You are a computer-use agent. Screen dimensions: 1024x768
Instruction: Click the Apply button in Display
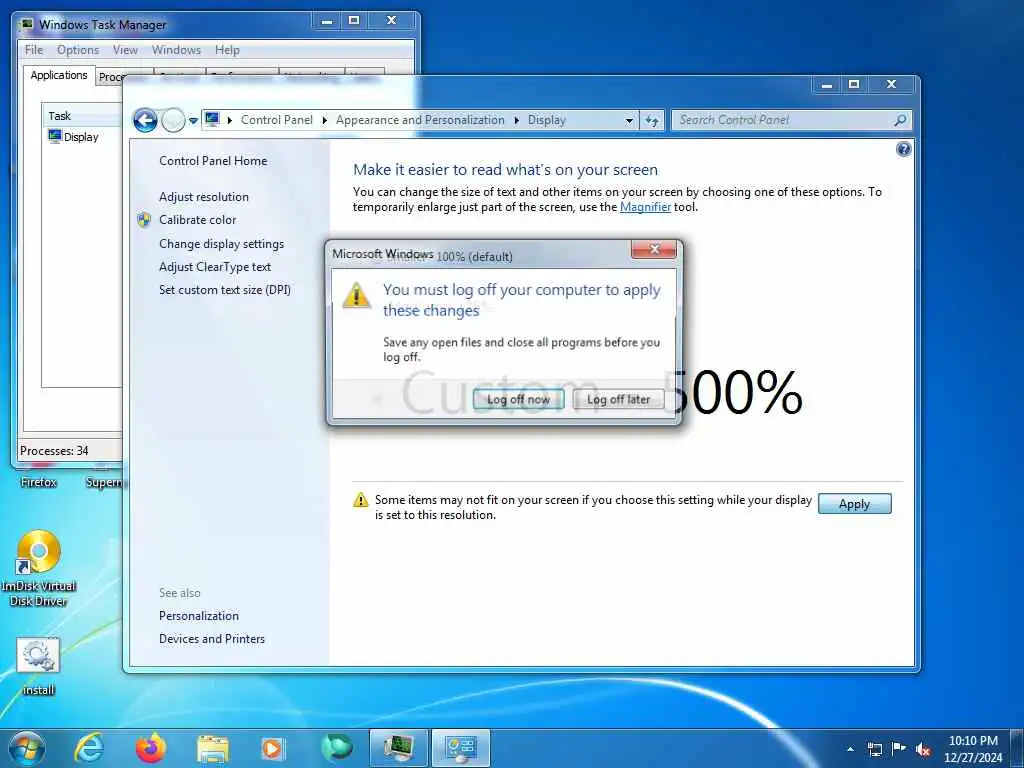click(x=854, y=504)
